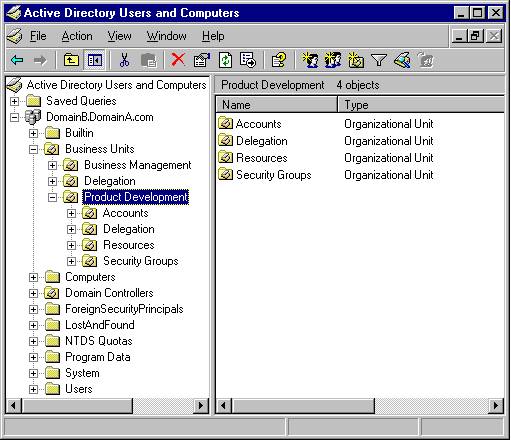Click the Up One Level toolbar icon
Viewport: 511px width, 440px height.
[x=71, y=60]
